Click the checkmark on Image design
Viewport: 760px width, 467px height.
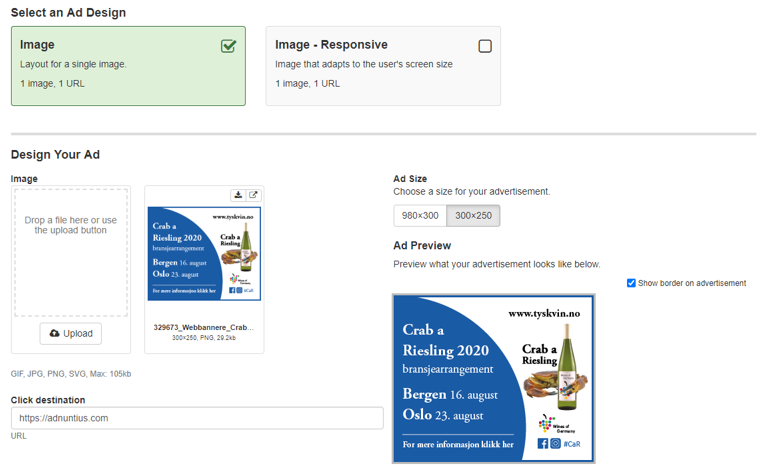(228, 46)
